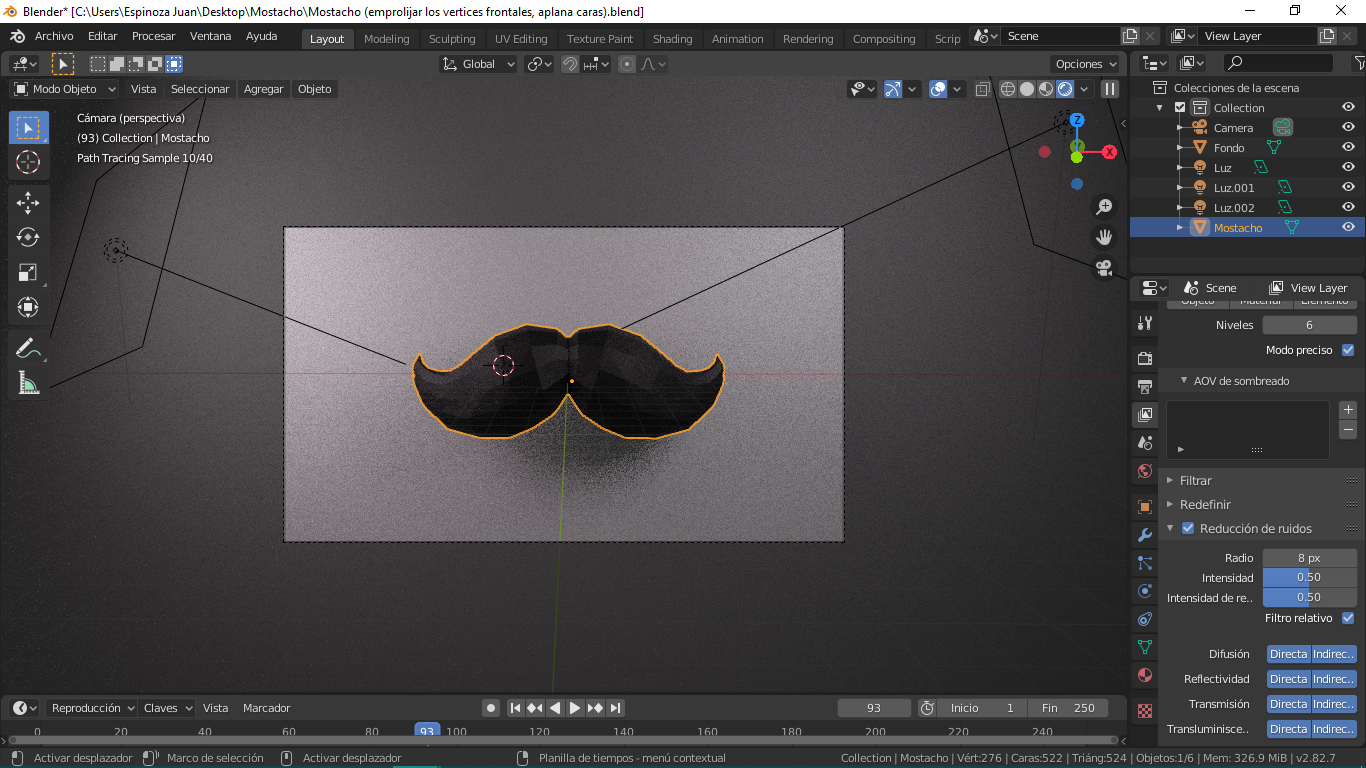1366x768 pixels.
Task: Click the zoom magnifier viewport icon
Action: click(x=1104, y=207)
